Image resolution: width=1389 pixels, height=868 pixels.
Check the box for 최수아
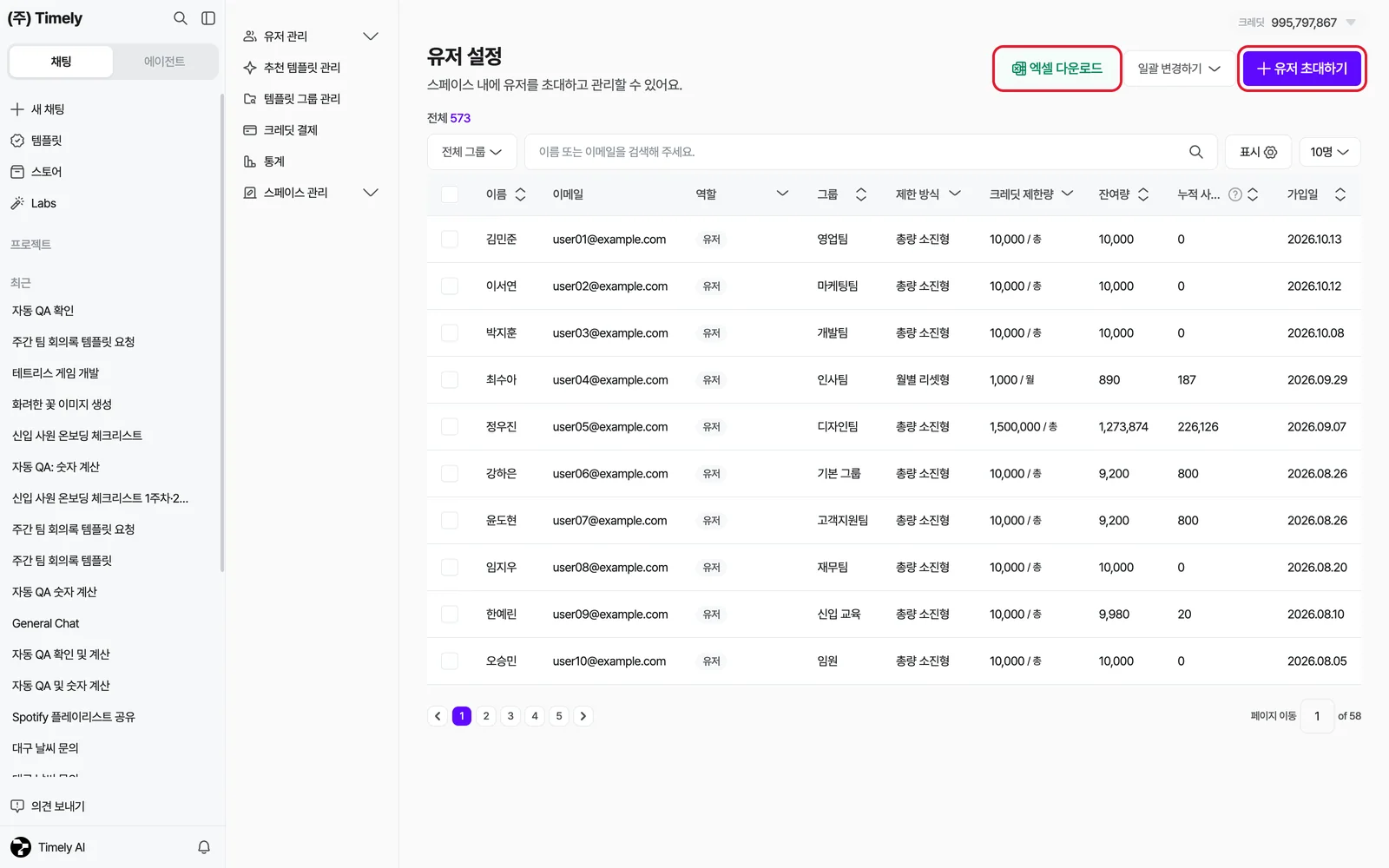tap(450, 380)
